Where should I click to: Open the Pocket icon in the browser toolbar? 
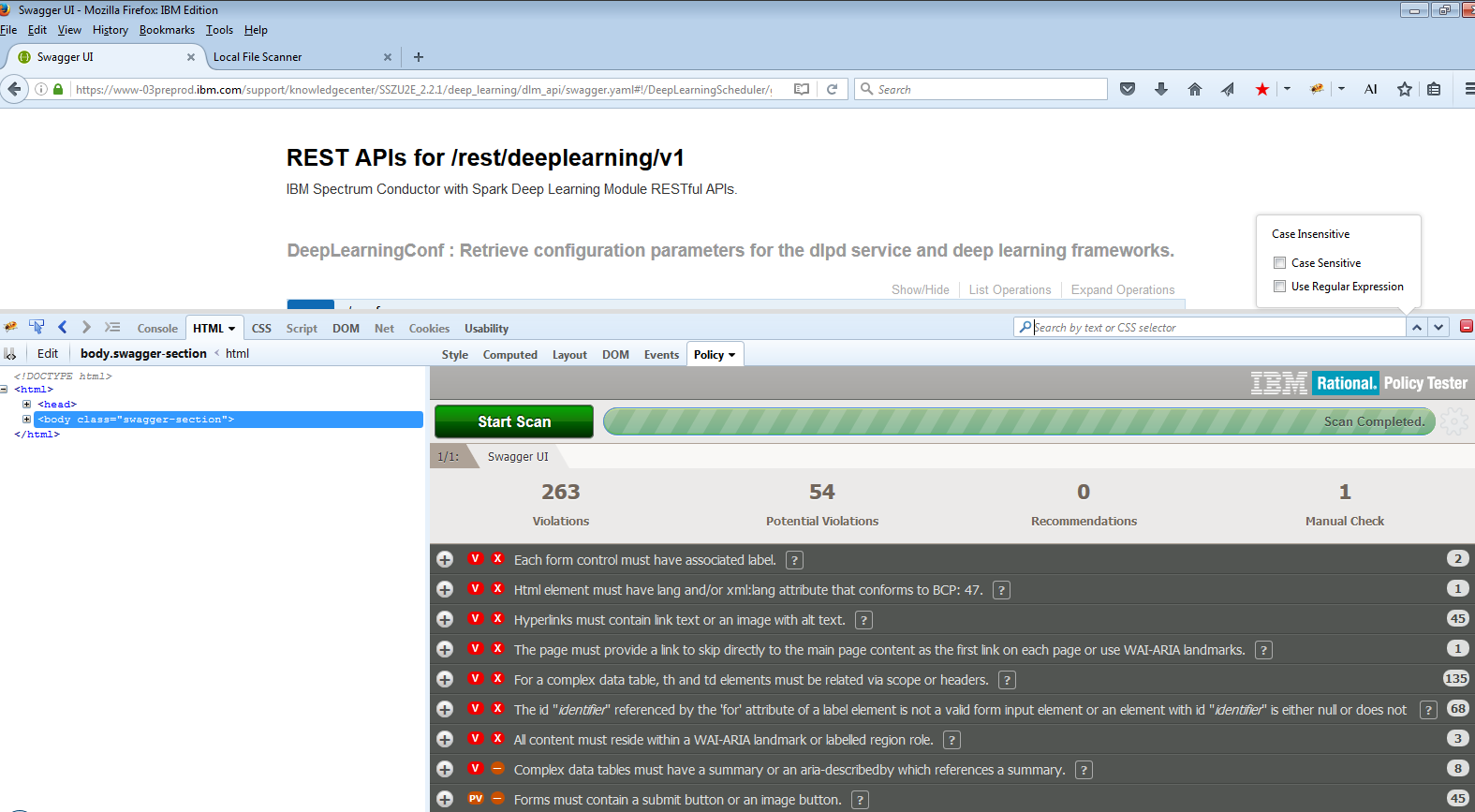[x=1128, y=89]
